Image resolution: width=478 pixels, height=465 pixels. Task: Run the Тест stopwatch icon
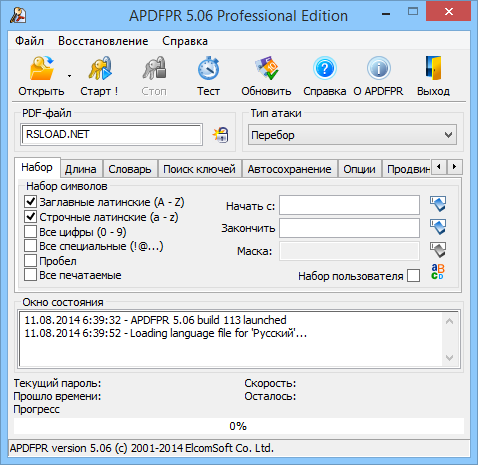(208, 68)
